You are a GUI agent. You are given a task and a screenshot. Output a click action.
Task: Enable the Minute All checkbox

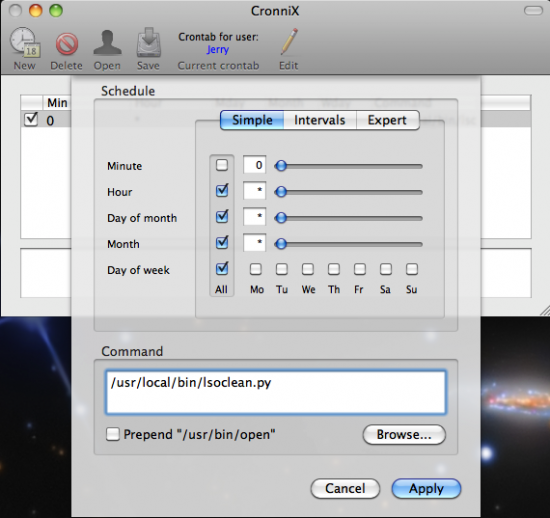pos(222,165)
